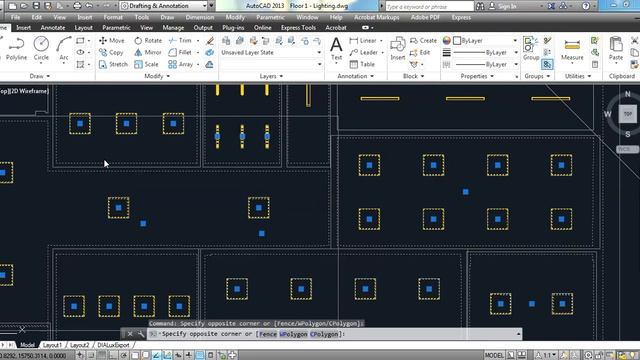The width and height of the screenshot is (640, 360).
Task: Open the Tools menu
Action: pyautogui.click(x=142, y=18)
